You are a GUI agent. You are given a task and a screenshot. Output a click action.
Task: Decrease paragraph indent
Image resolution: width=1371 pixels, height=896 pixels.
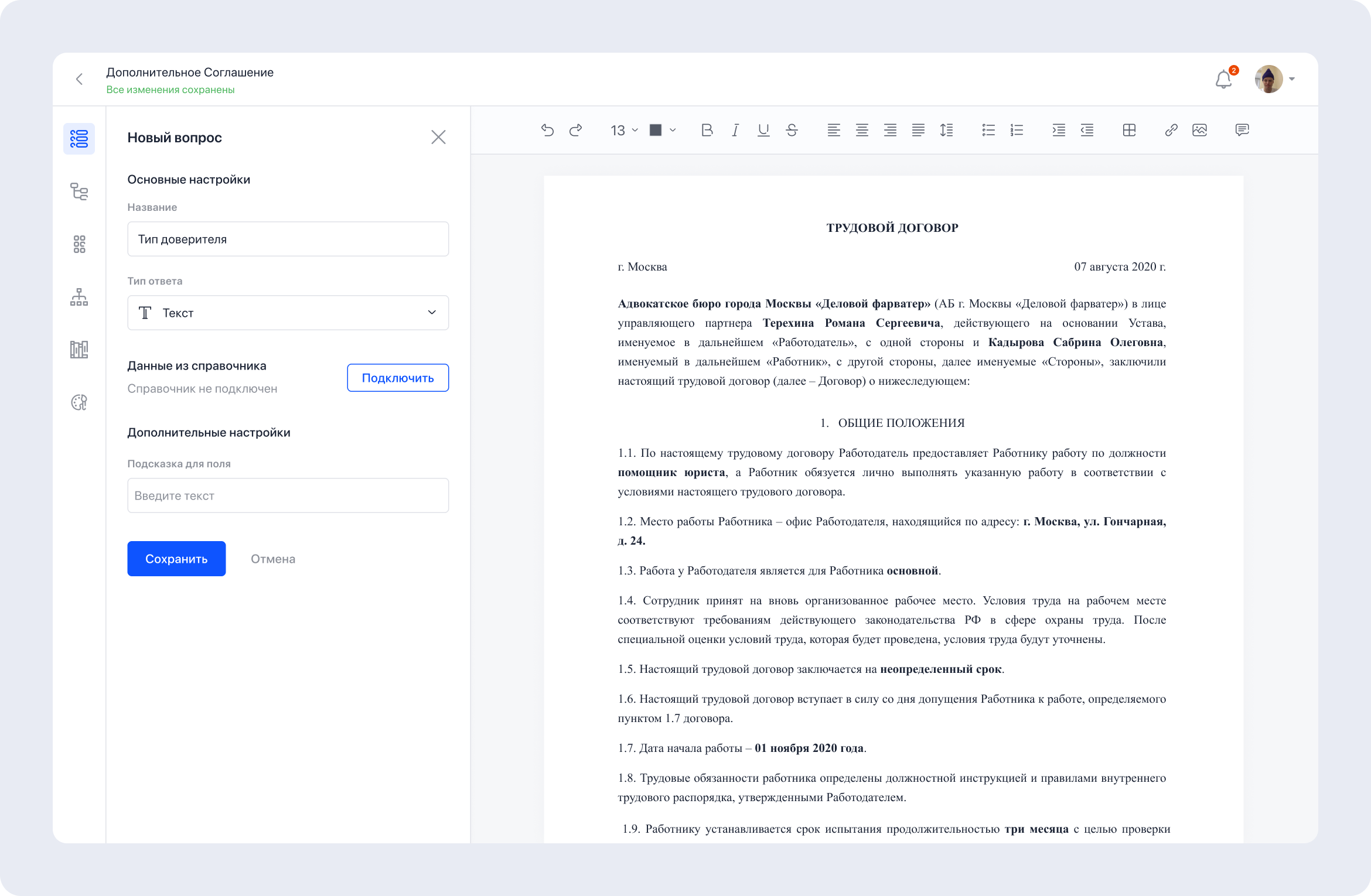pyautogui.click(x=1087, y=130)
